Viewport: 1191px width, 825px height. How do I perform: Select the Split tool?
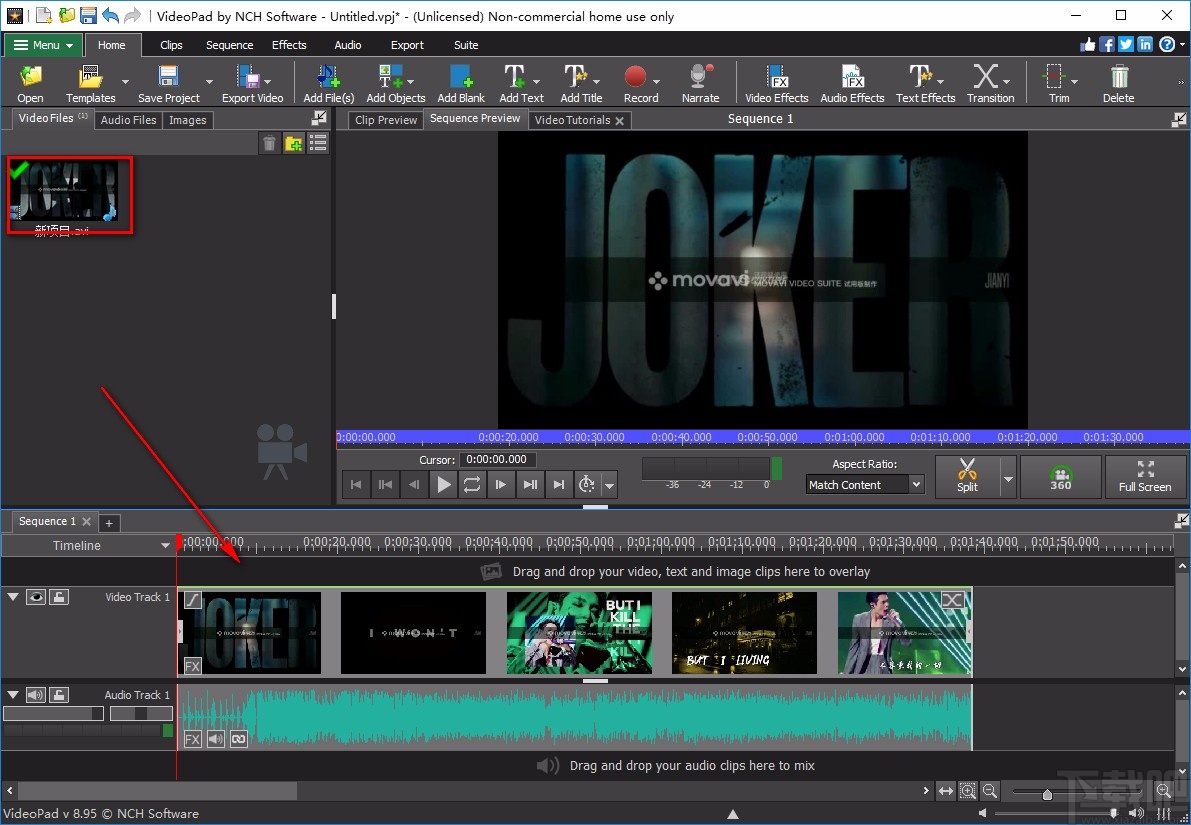[x=969, y=477]
